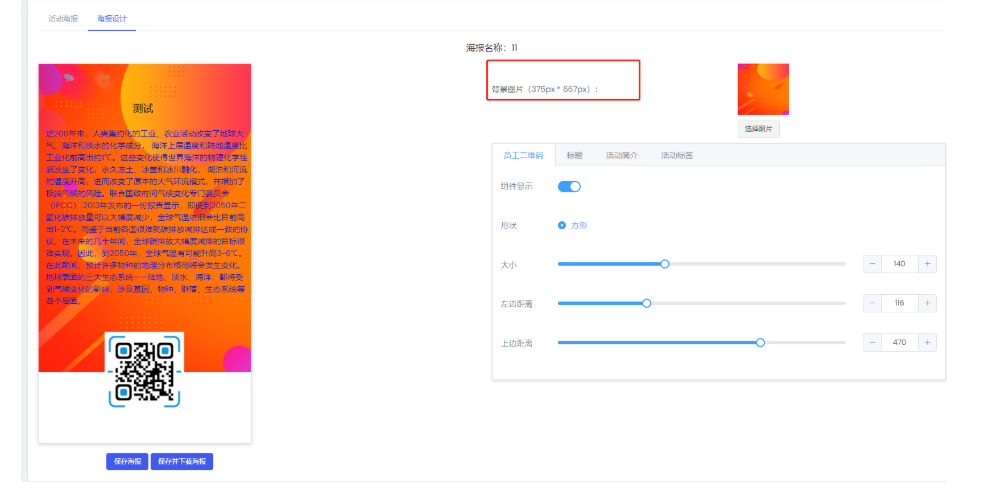
Task: Click the 背景图片 size label
Action: click(545, 90)
